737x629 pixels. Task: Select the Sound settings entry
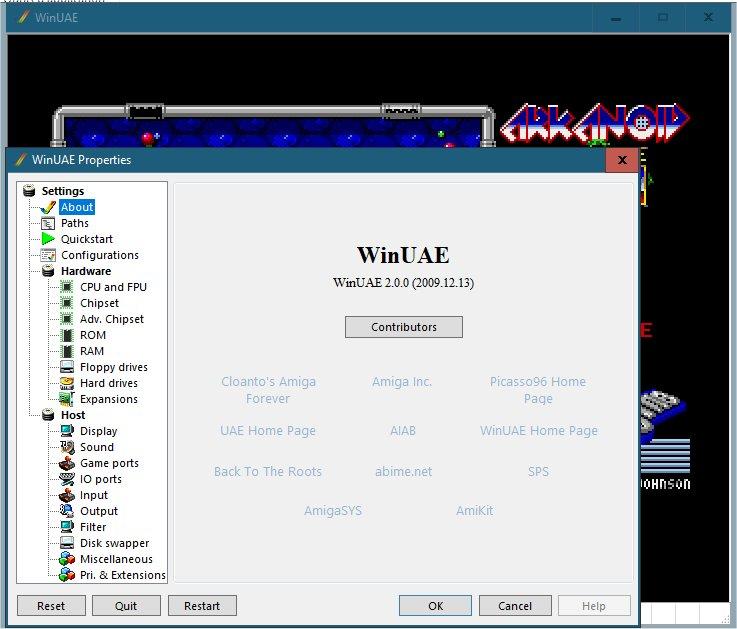pos(97,447)
